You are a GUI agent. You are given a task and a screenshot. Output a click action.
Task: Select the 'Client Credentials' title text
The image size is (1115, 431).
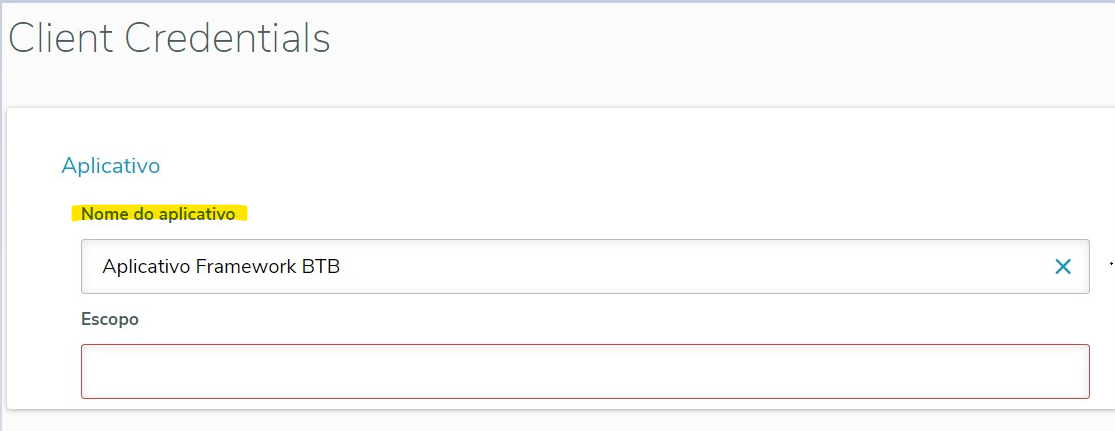[x=169, y=39]
